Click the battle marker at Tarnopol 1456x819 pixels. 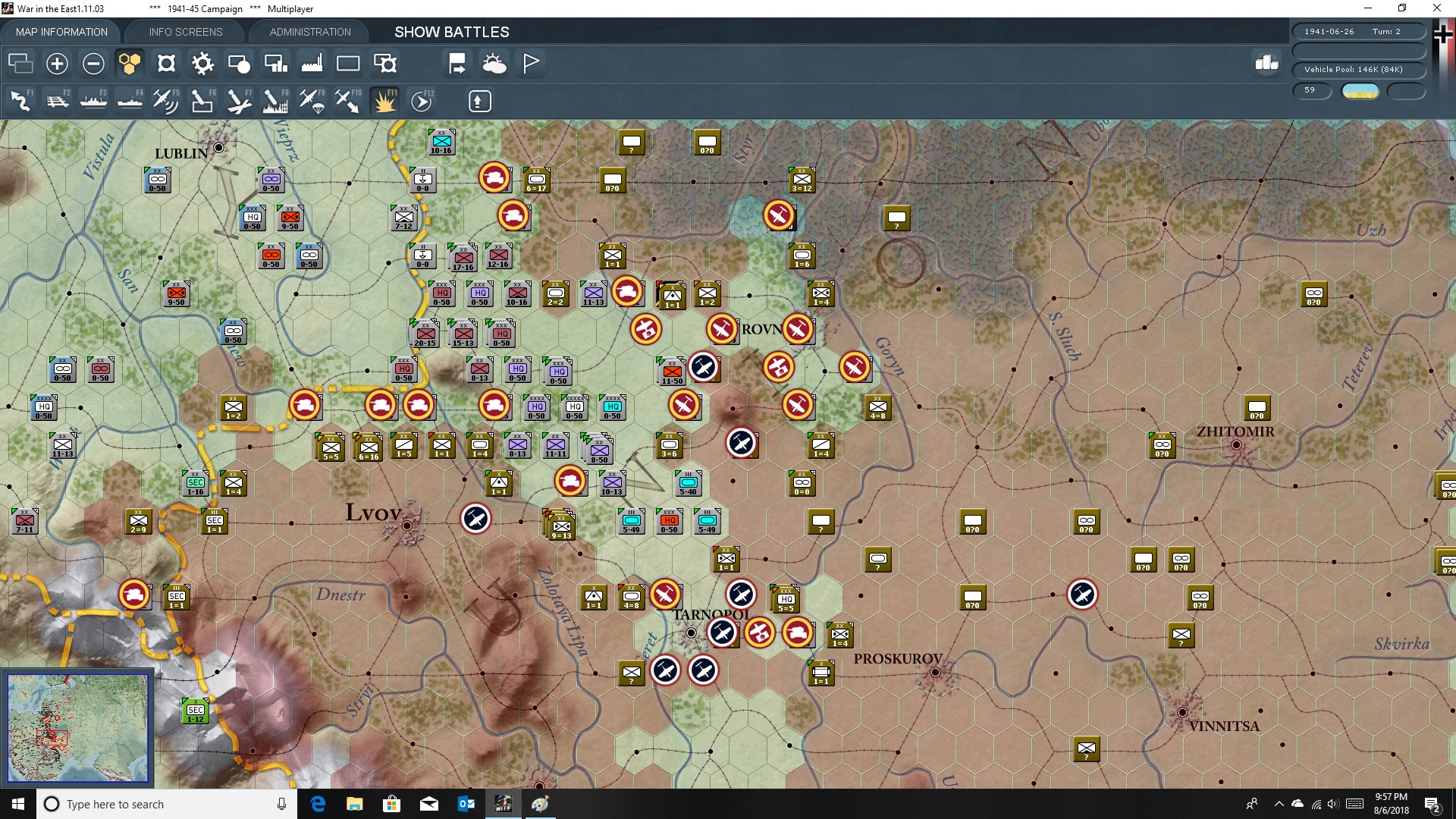tap(722, 632)
